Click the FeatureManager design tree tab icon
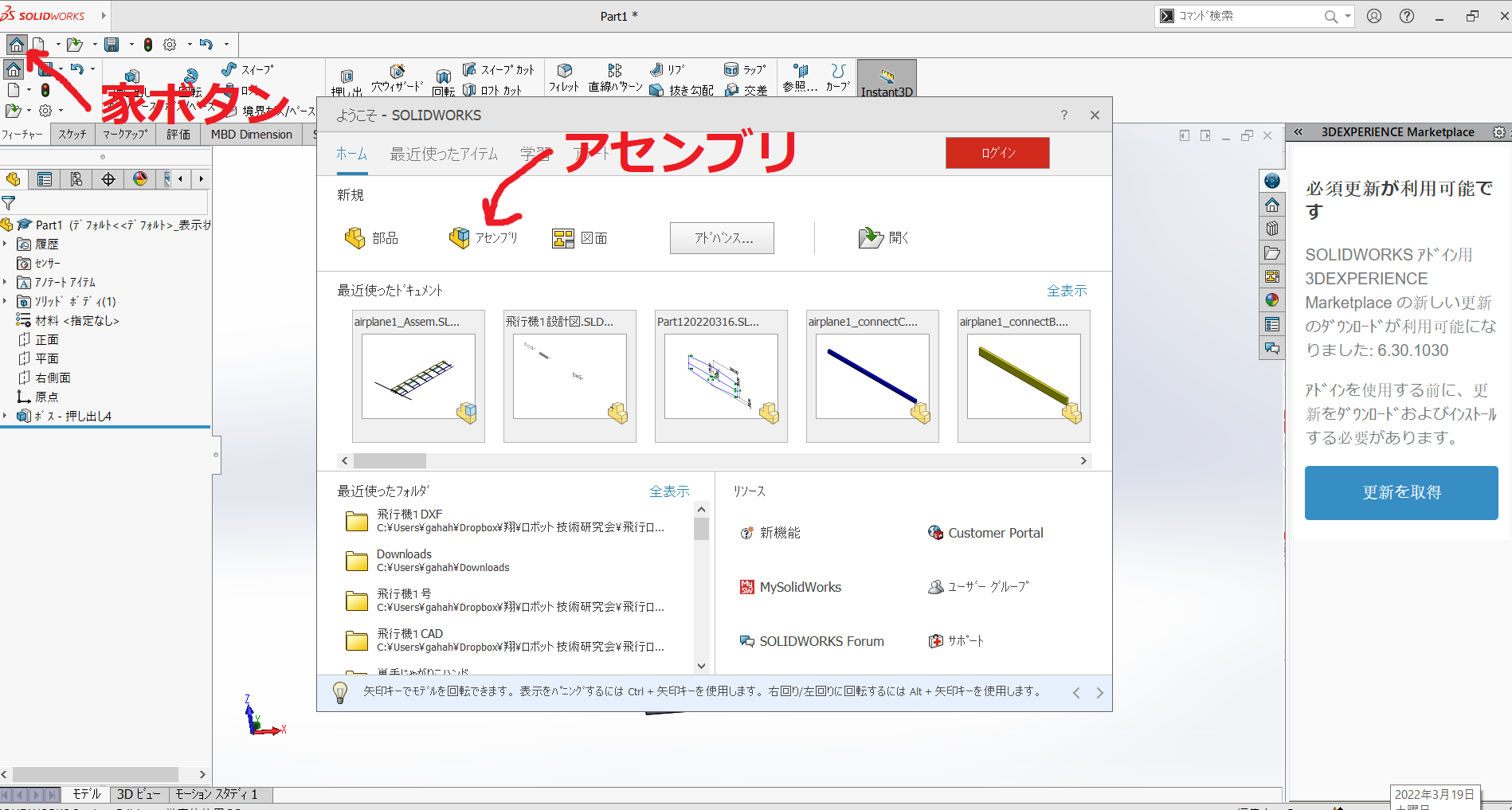The image size is (1512, 810). [x=13, y=179]
